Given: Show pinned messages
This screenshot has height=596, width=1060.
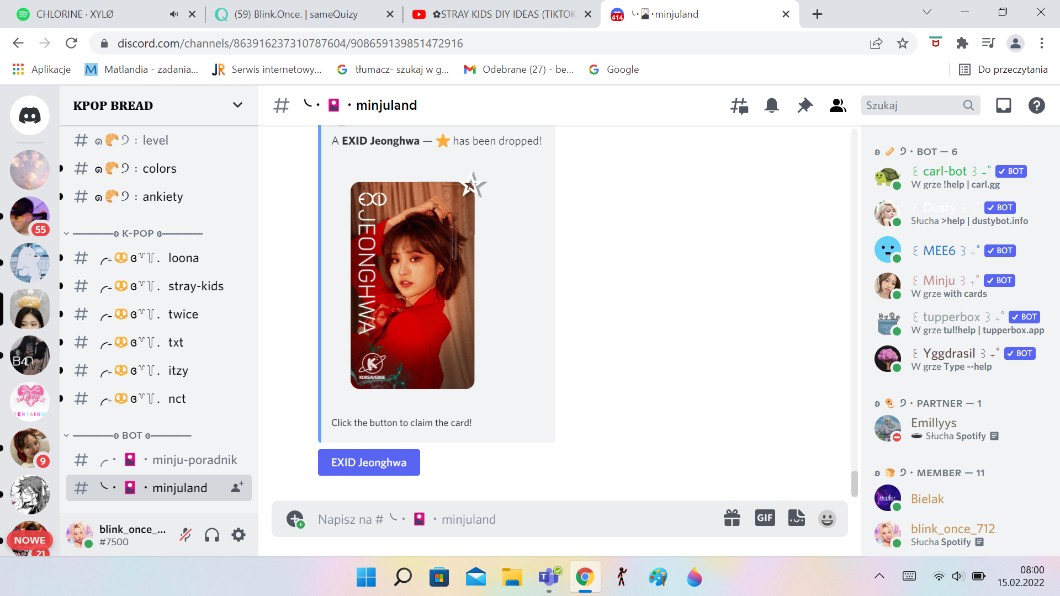Looking at the screenshot, I should pyautogui.click(x=805, y=105).
